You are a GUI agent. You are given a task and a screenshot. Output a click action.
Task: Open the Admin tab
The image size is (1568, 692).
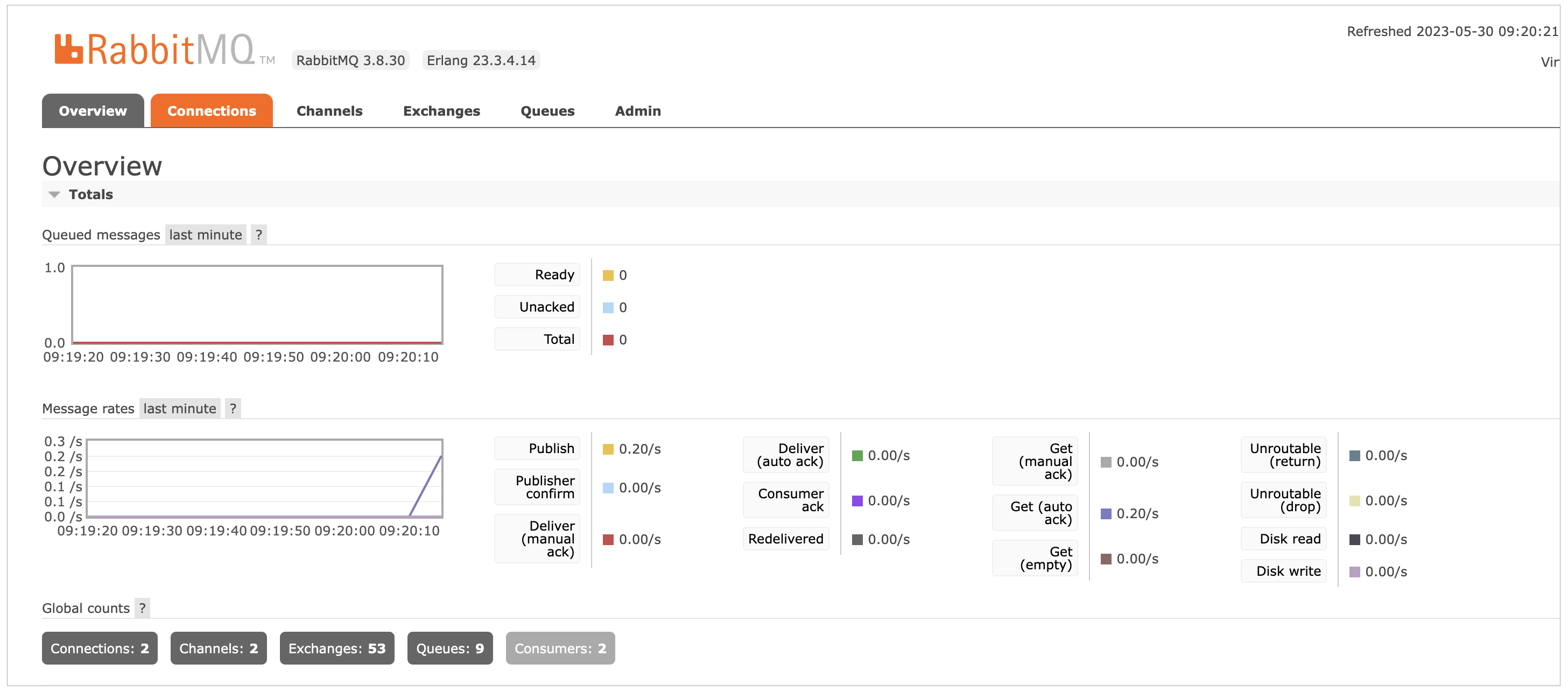tap(637, 111)
